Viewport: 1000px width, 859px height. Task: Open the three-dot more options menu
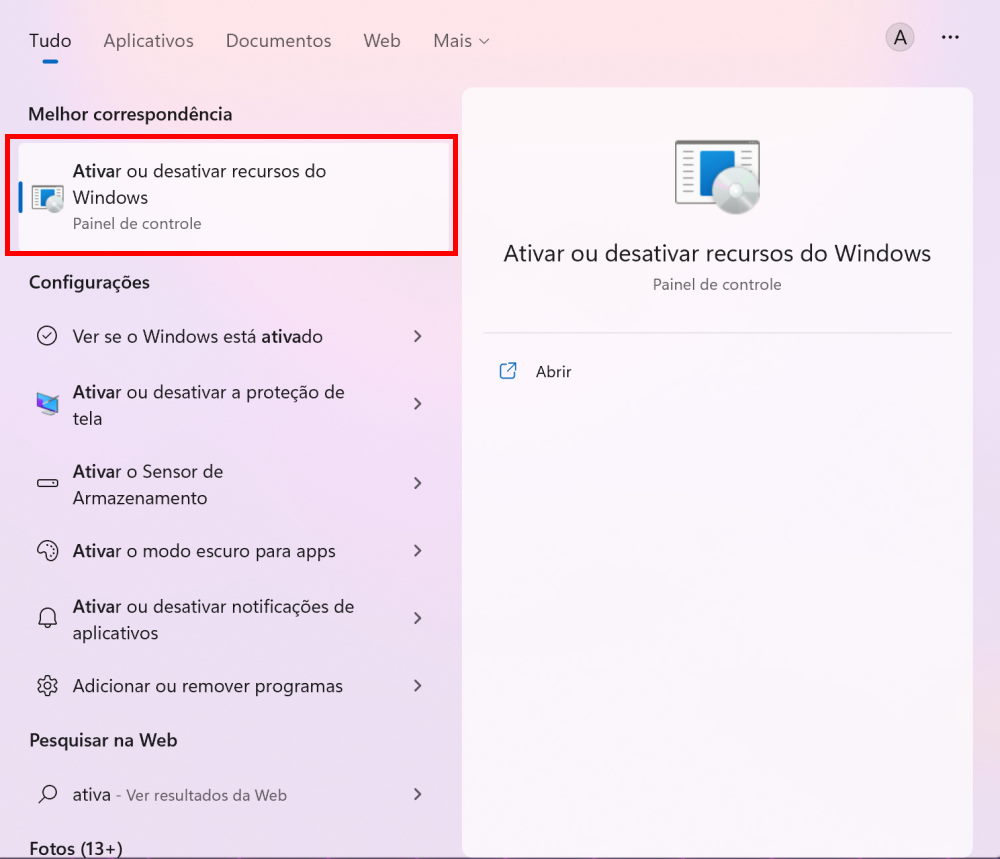(950, 38)
